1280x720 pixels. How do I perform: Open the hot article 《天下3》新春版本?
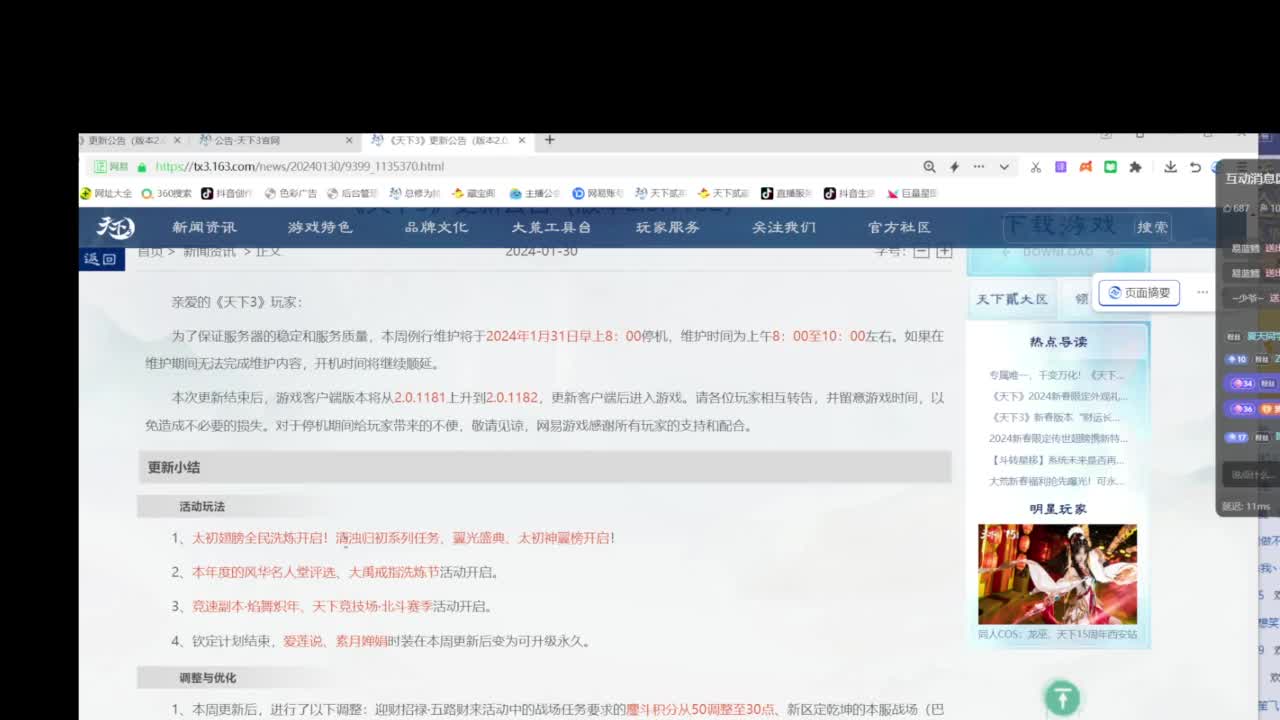click(x=1055, y=418)
